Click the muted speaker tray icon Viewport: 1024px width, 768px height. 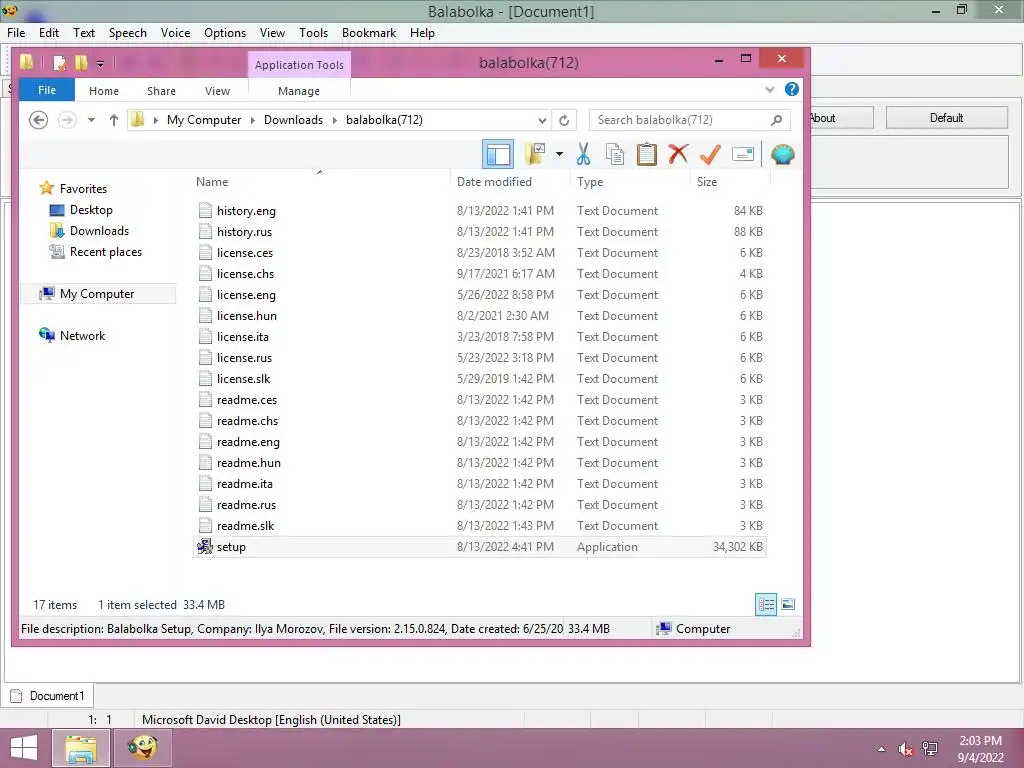905,749
